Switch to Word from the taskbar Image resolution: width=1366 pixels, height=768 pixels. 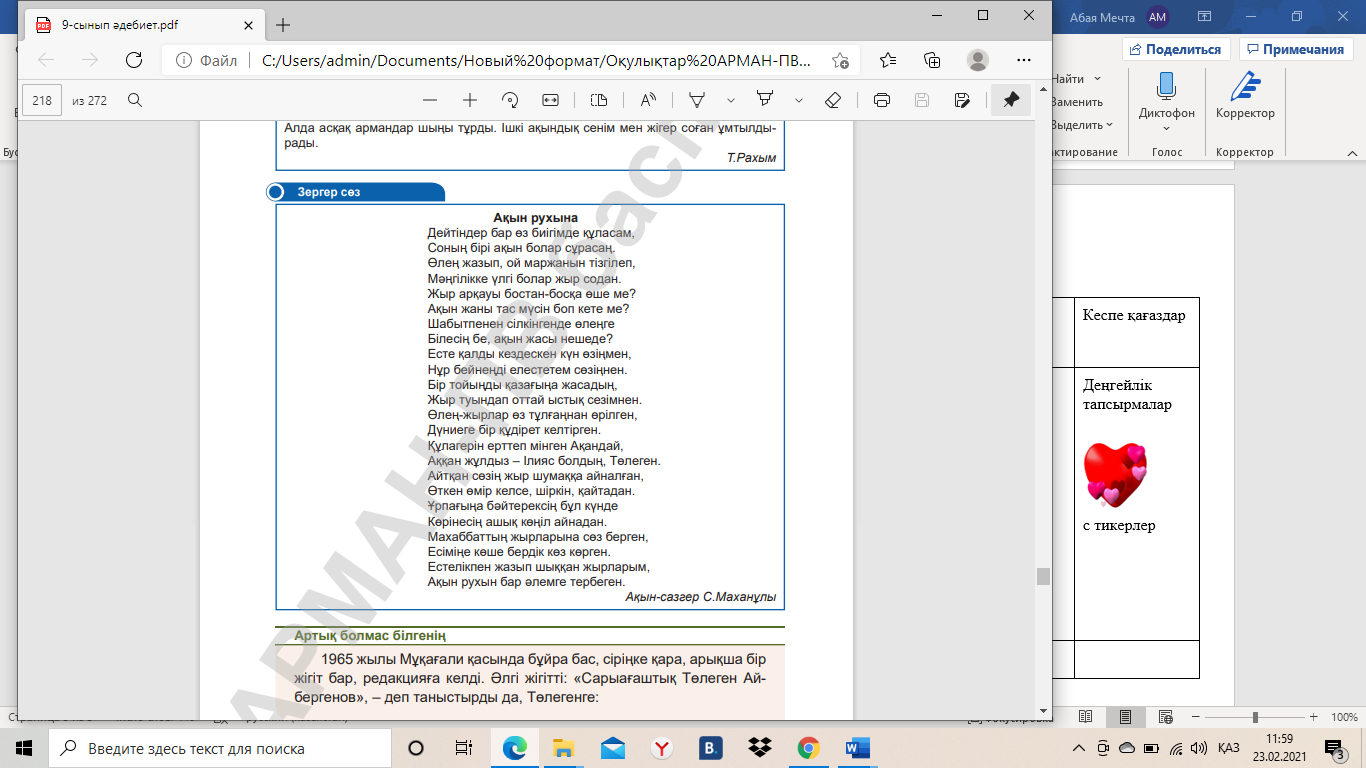click(x=858, y=748)
